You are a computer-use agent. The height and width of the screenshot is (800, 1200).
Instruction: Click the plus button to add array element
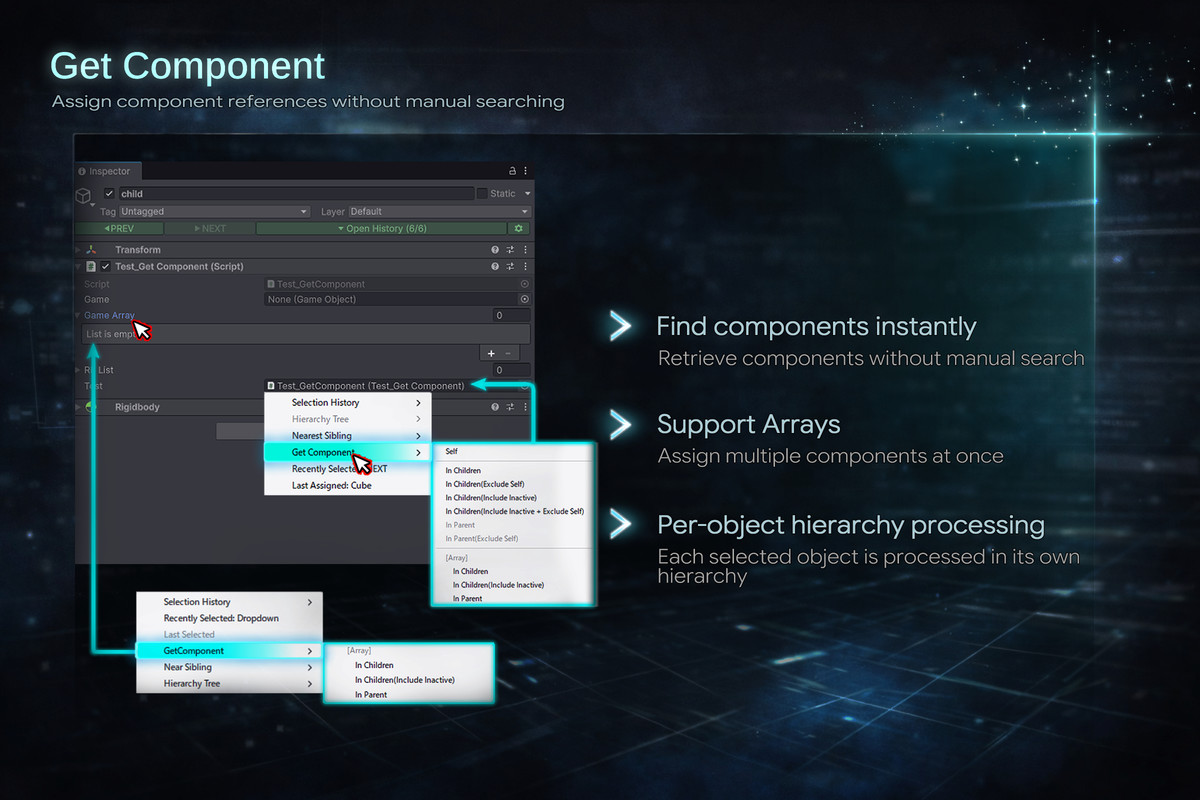pos(491,353)
